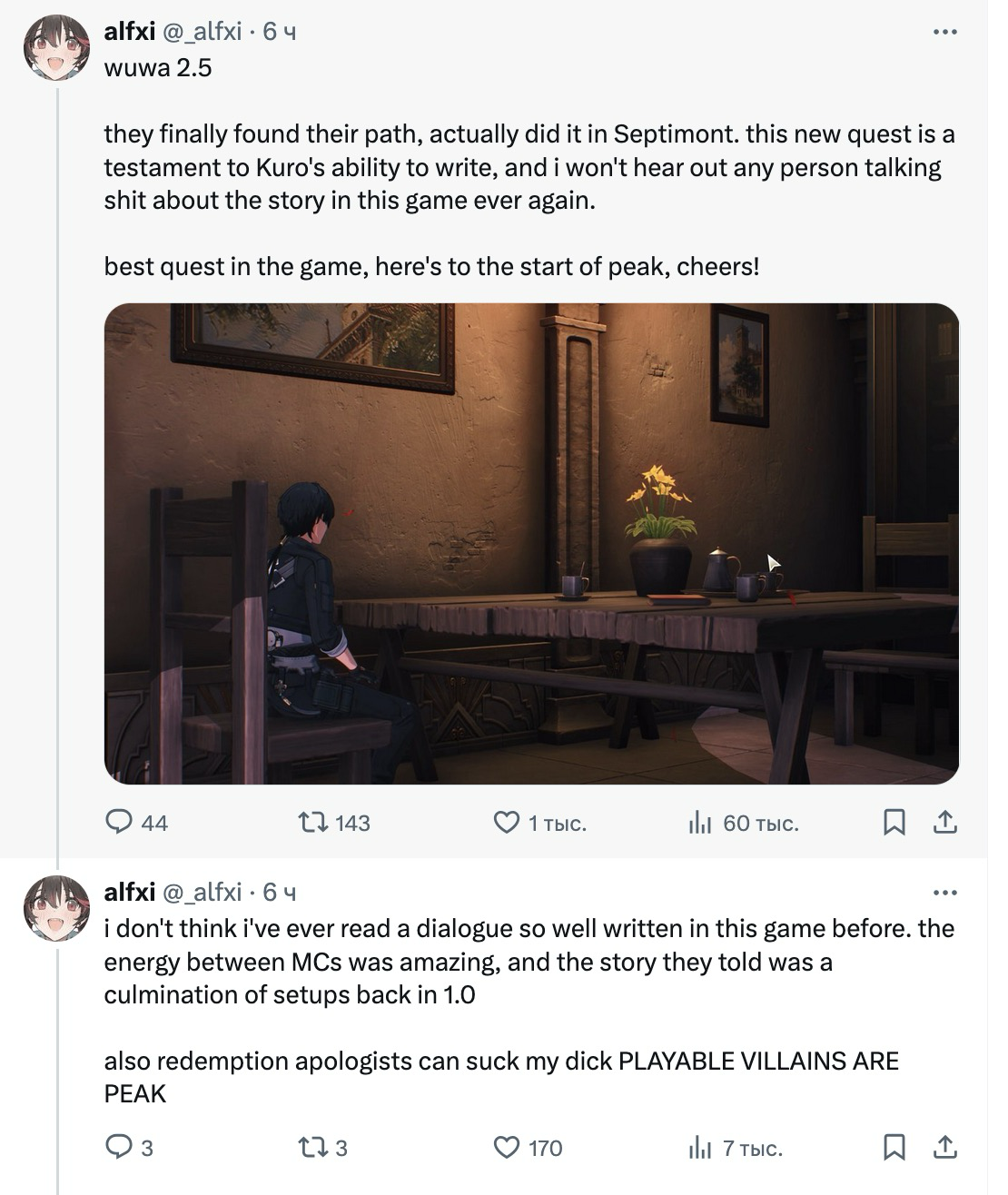Open alfxi avatar on second tweet
This screenshot has width=1008, height=1195.
coord(56,908)
